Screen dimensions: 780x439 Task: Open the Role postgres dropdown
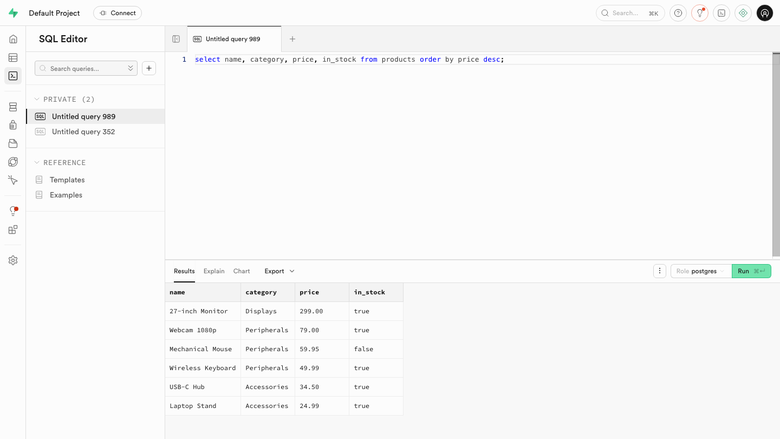tap(701, 271)
